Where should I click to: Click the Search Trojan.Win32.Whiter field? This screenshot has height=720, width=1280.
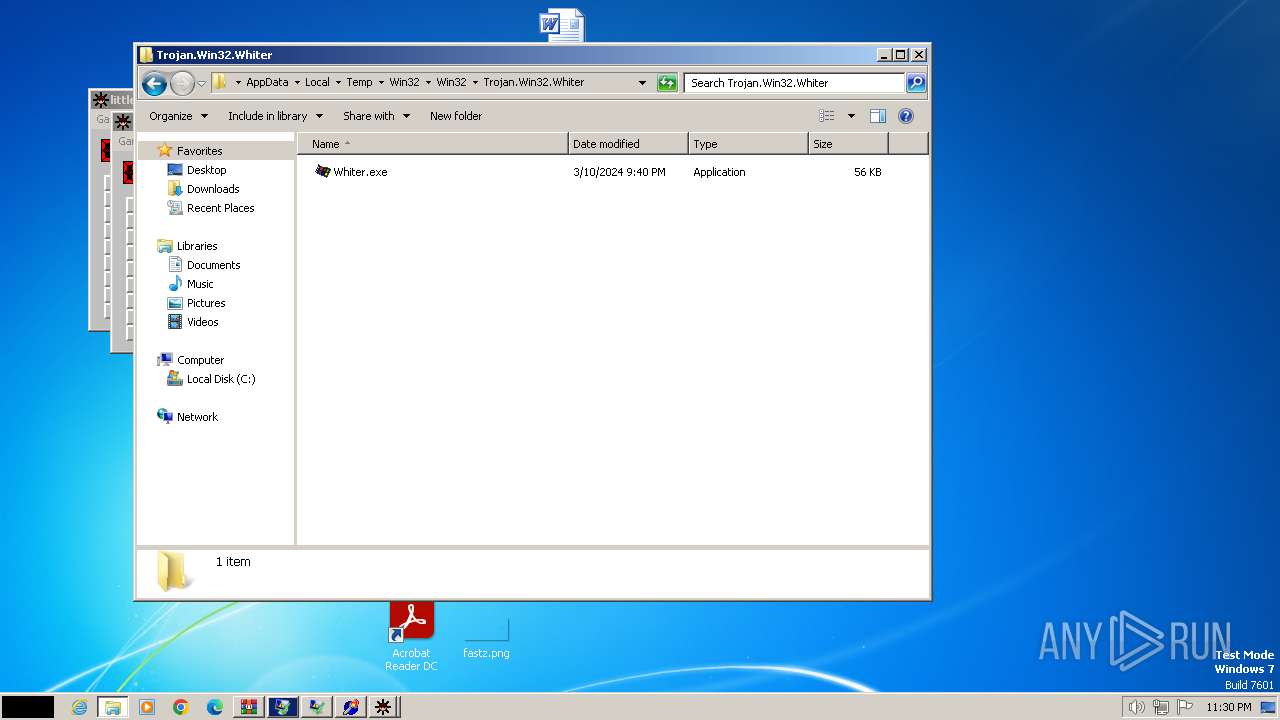(795, 83)
